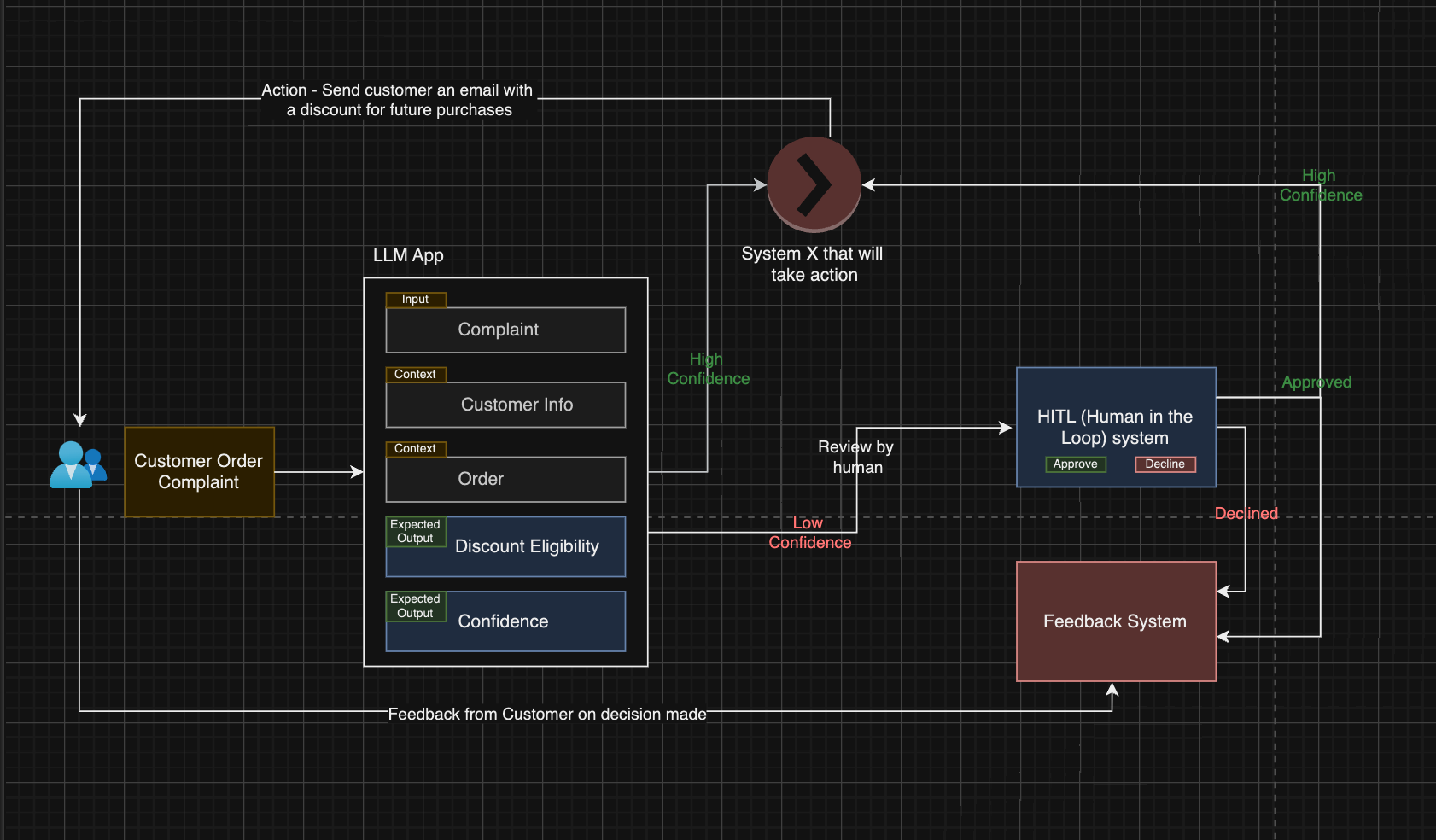The height and width of the screenshot is (840, 1436).
Task: Select the Input tag on the Complaint box
Action: point(416,300)
